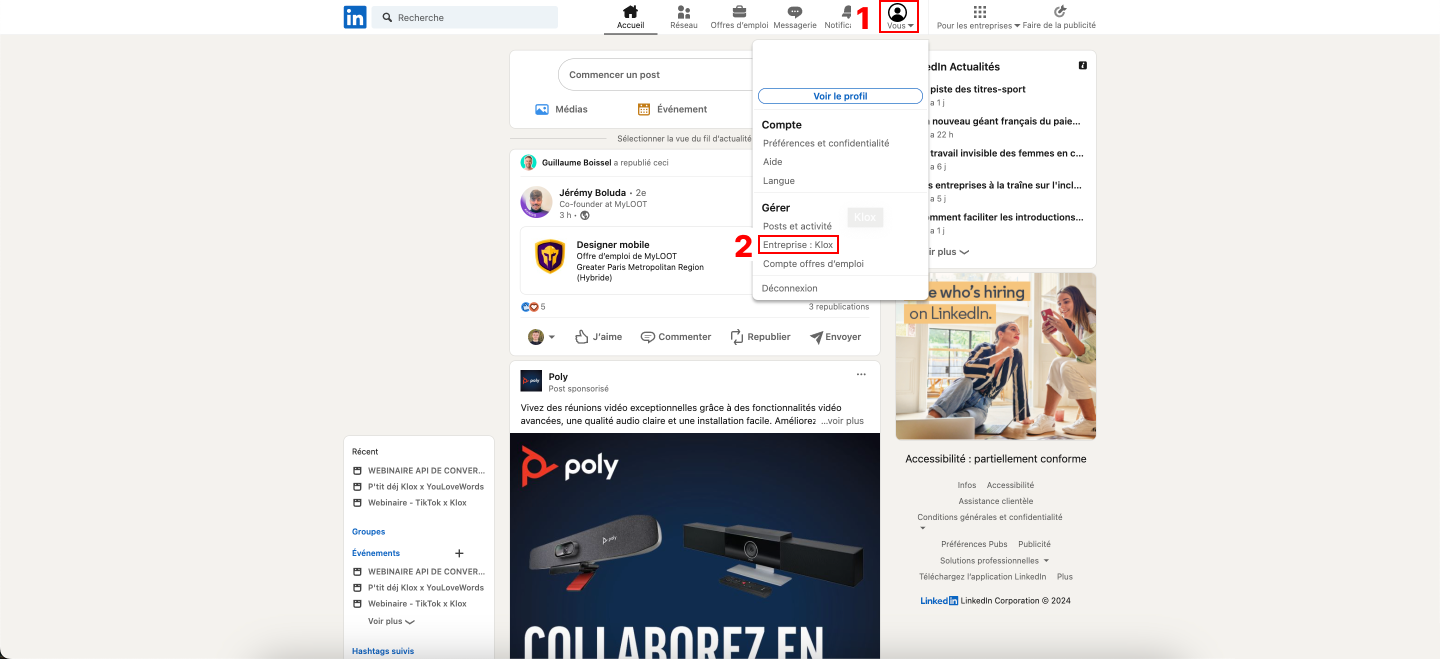Click the Accueil home icon
This screenshot has height=659, width=1440.
click(630, 12)
